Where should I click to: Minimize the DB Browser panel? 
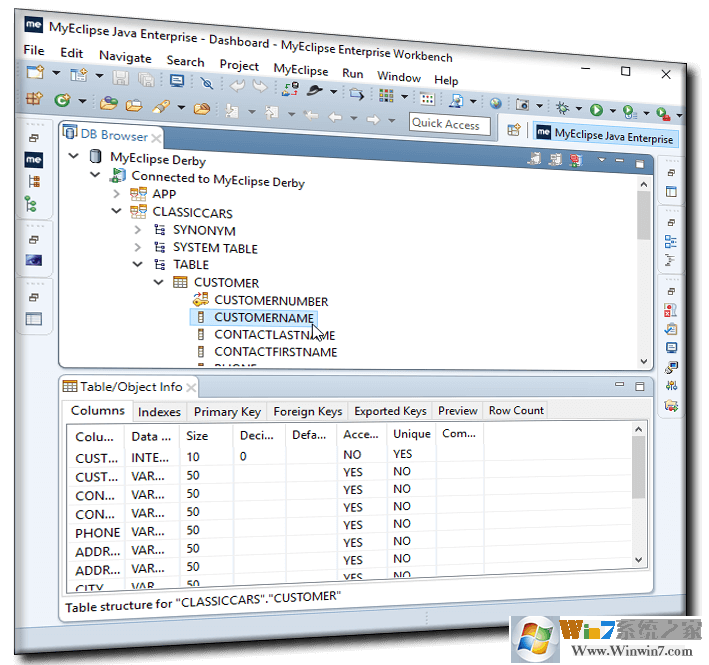point(622,161)
